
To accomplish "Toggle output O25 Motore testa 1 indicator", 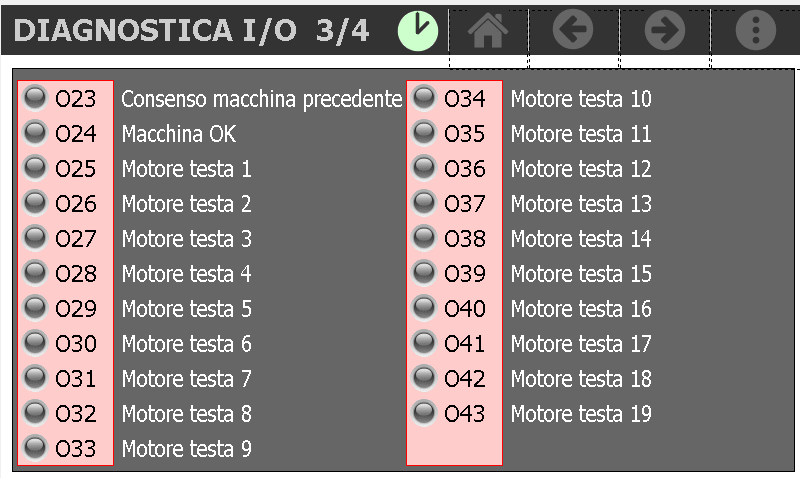I will coord(36,167).
